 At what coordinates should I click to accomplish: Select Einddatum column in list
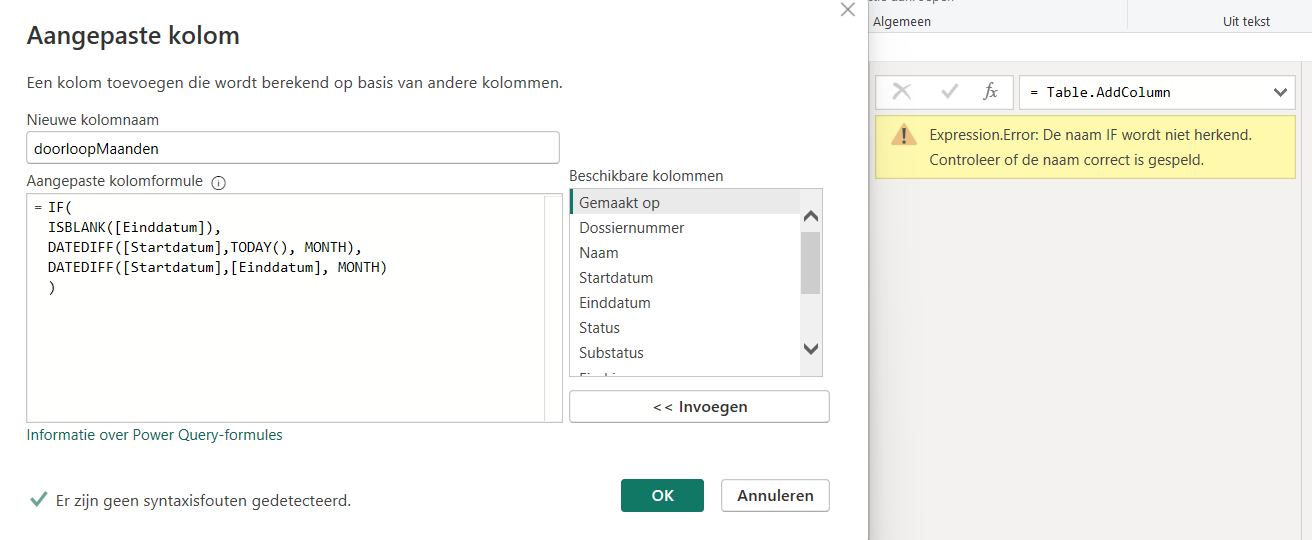click(x=685, y=302)
